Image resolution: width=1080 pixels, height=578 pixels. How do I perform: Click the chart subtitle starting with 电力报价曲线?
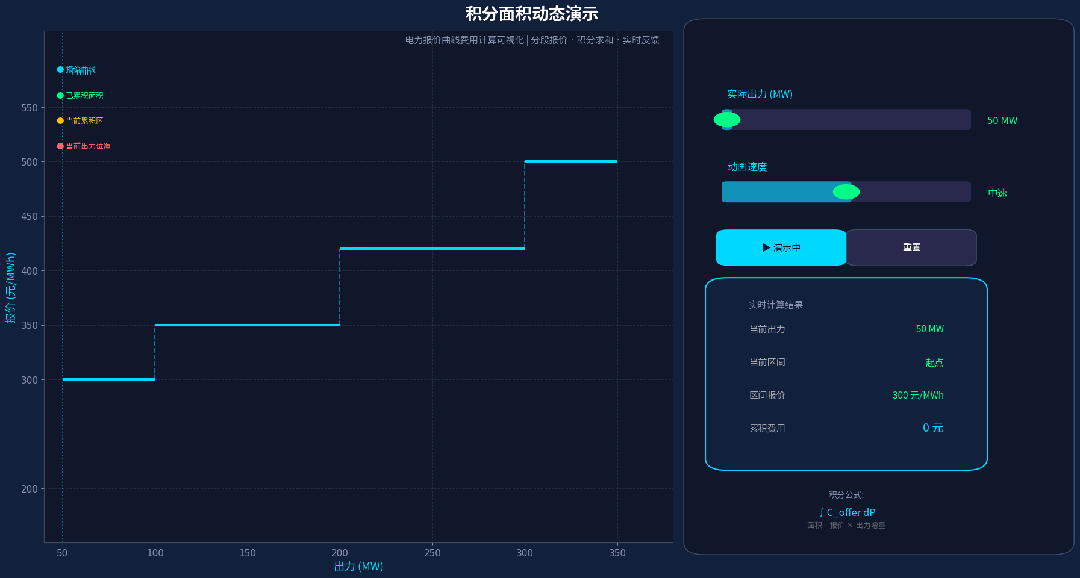532,40
